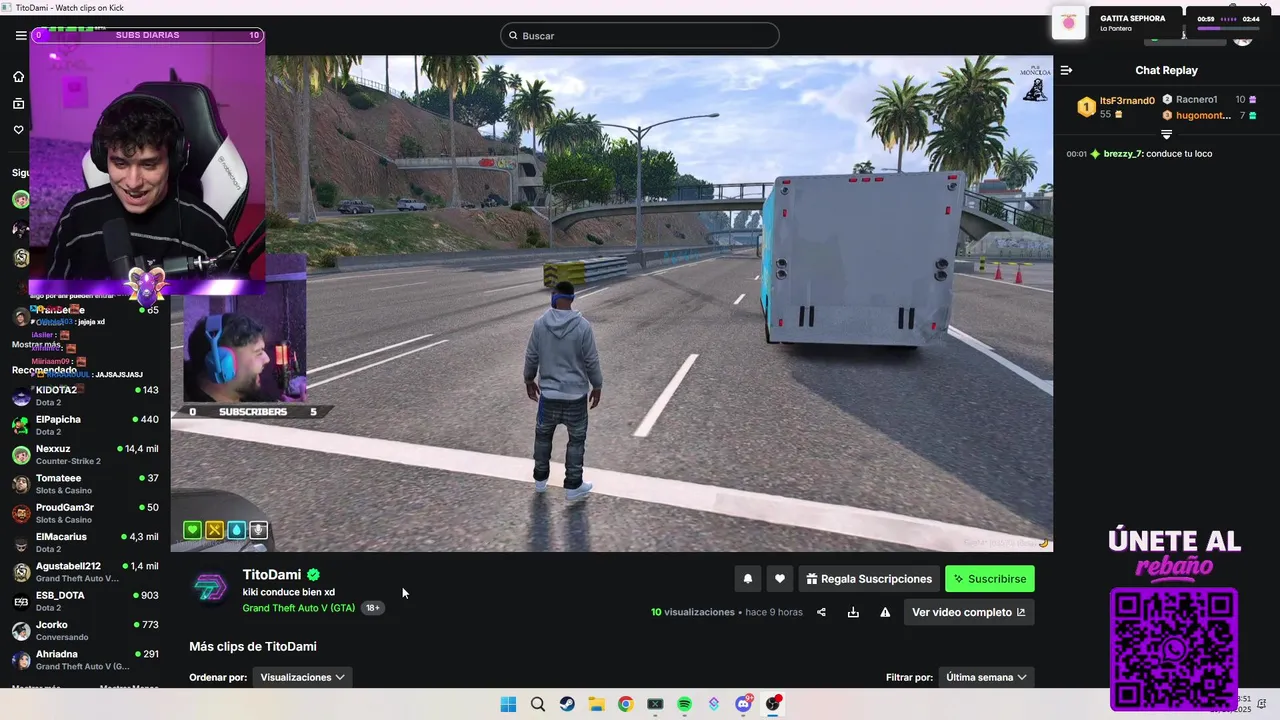
Task: Click 'hace 9 horas' timestamp
Action: click(774, 612)
